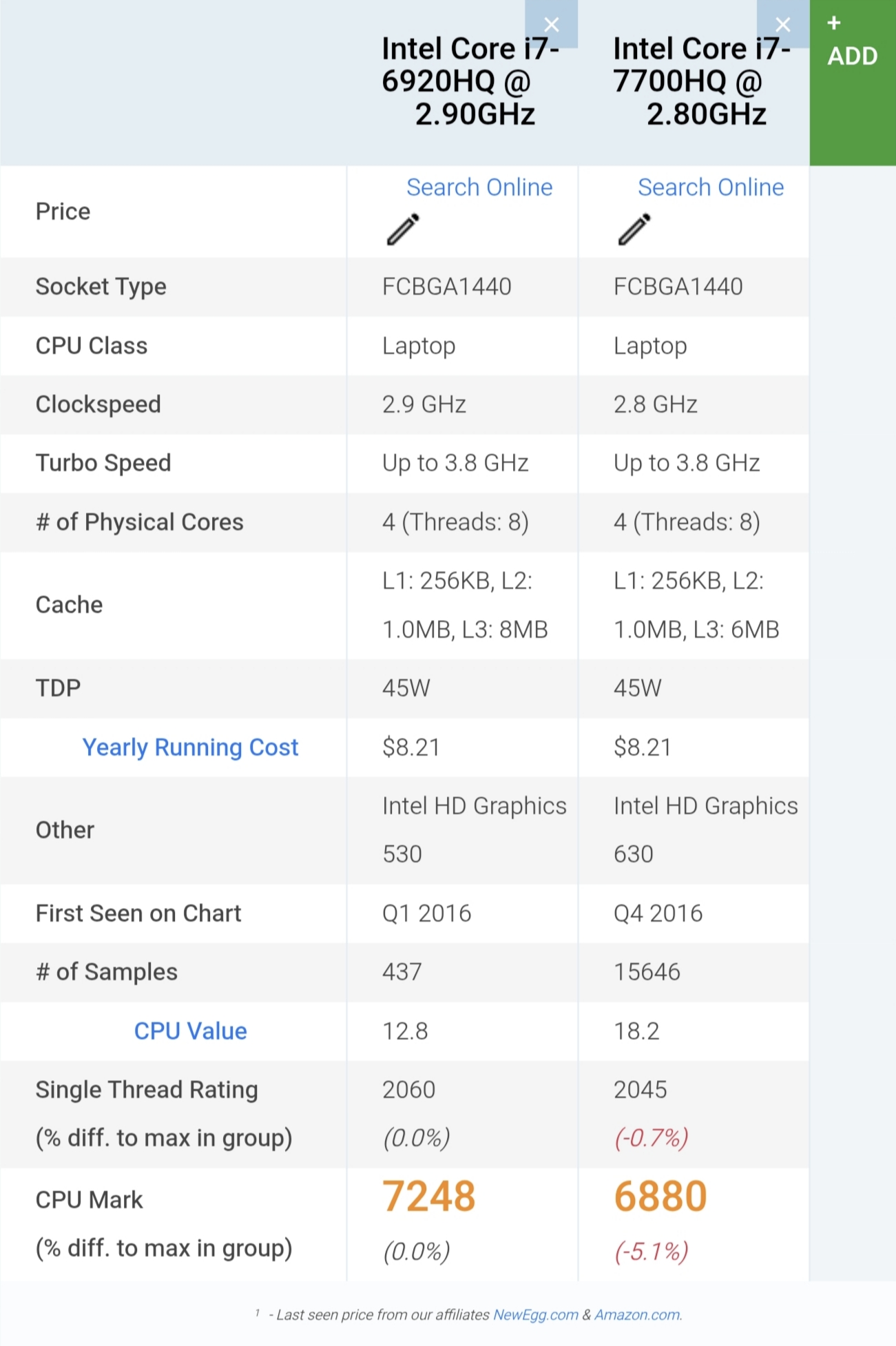Viewport: 896px width, 1346px height.
Task: Click the -5.1% CPU Mark difference
Action: pos(652,1251)
